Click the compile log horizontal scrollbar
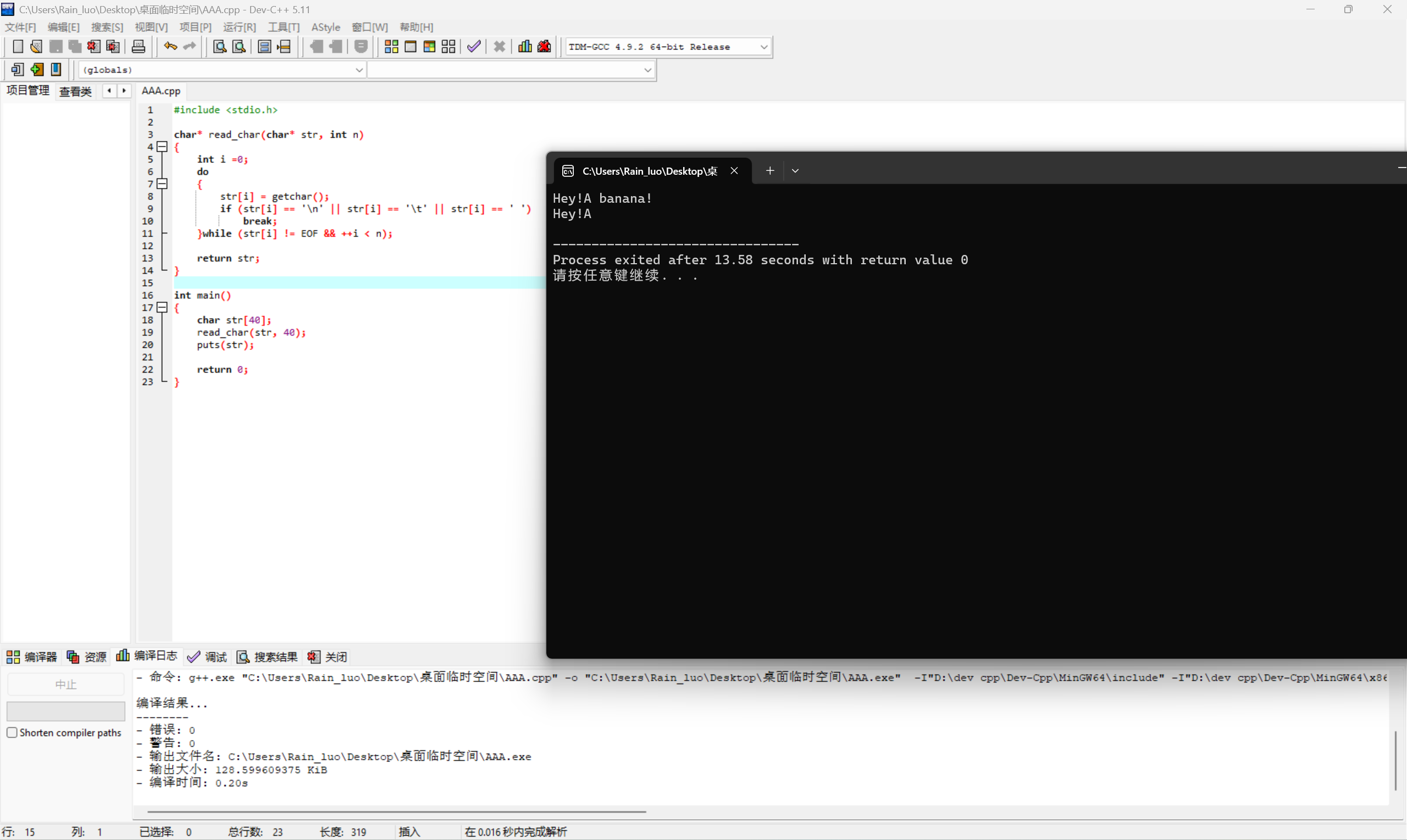 pyautogui.click(x=396, y=811)
